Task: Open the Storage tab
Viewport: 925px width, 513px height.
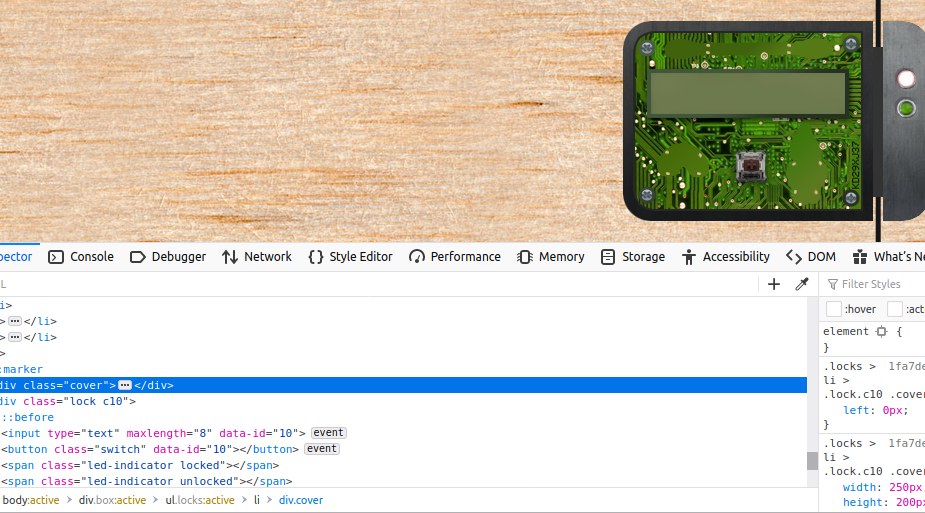Action: (x=632, y=256)
